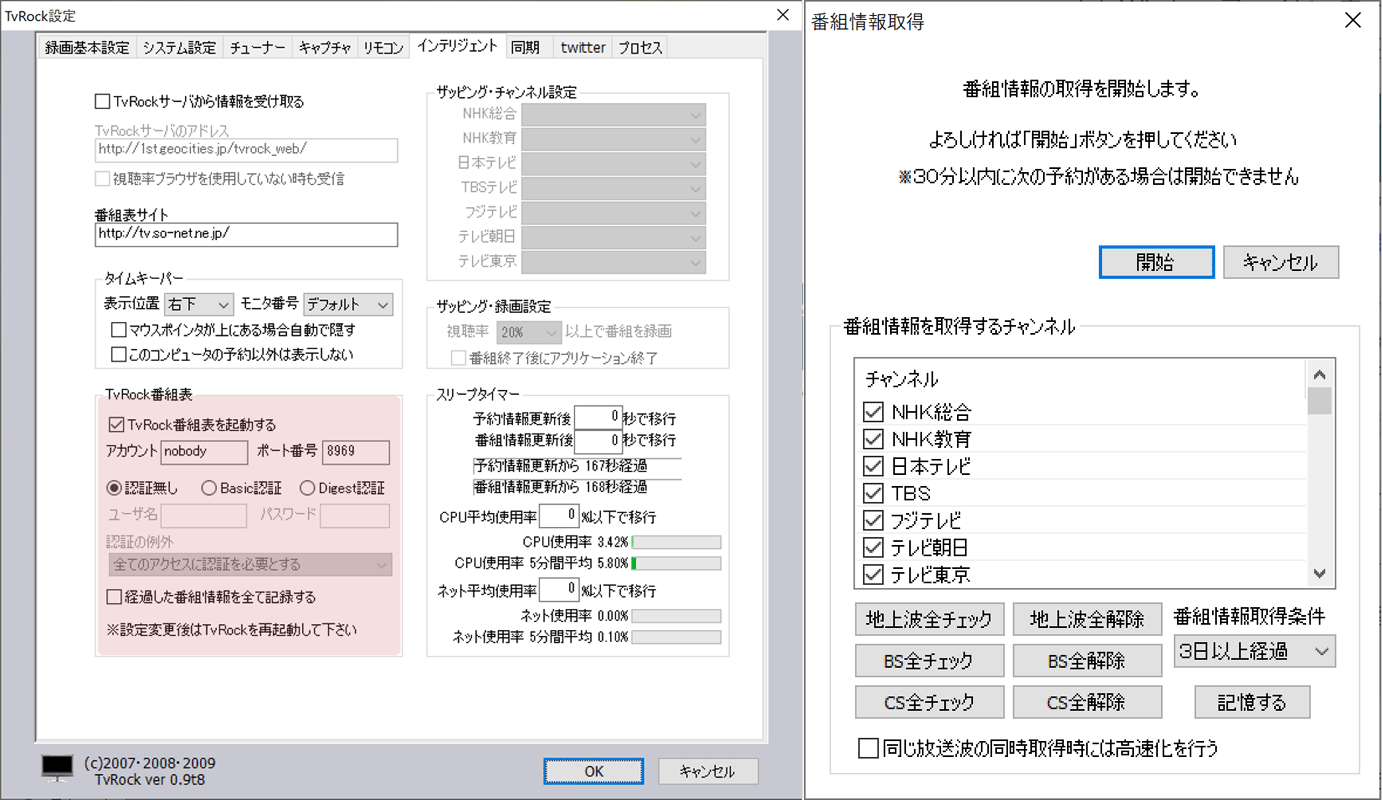1382x800 pixels.
Task: Click CPU使用率 progress bar
Action: tap(676, 542)
